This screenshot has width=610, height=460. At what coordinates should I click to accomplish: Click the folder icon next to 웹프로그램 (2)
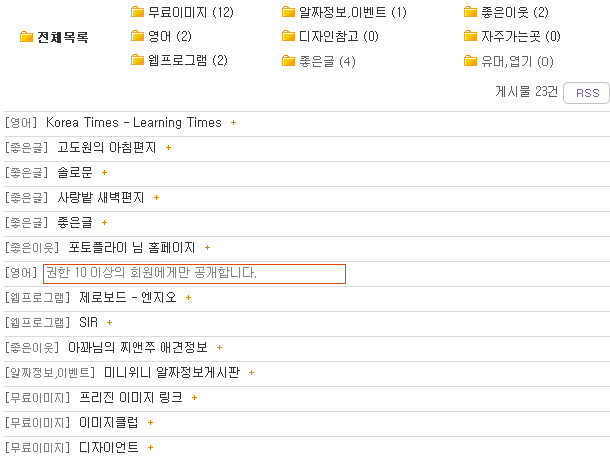138,60
